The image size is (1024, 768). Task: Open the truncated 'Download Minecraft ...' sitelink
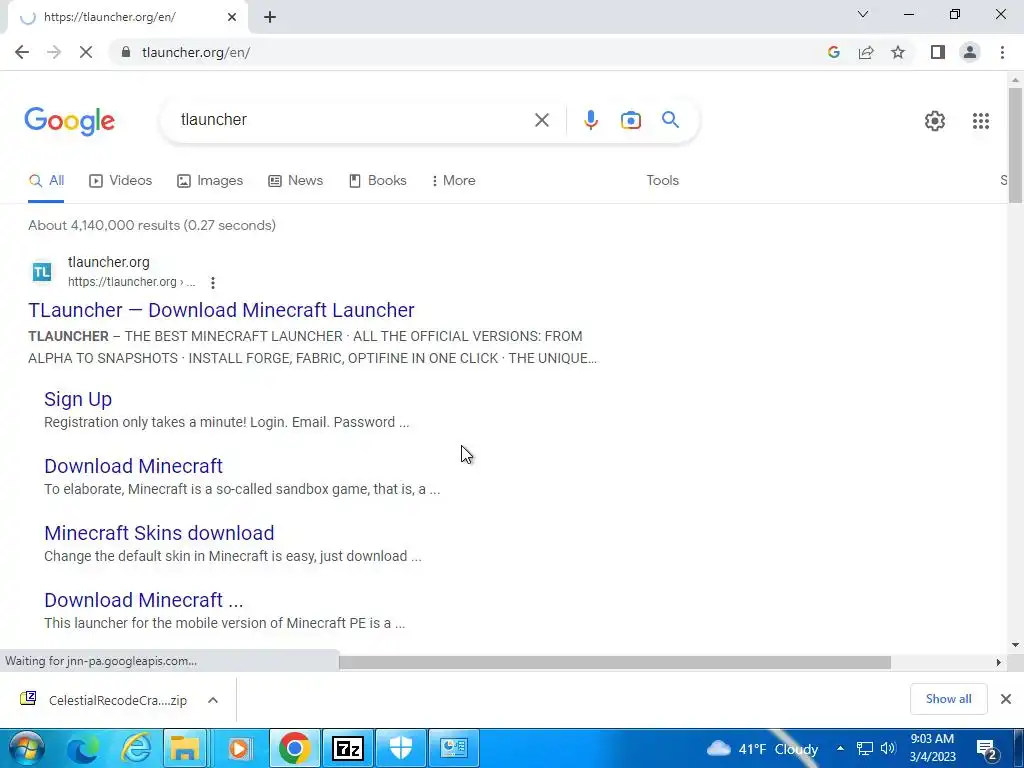[x=143, y=600]
